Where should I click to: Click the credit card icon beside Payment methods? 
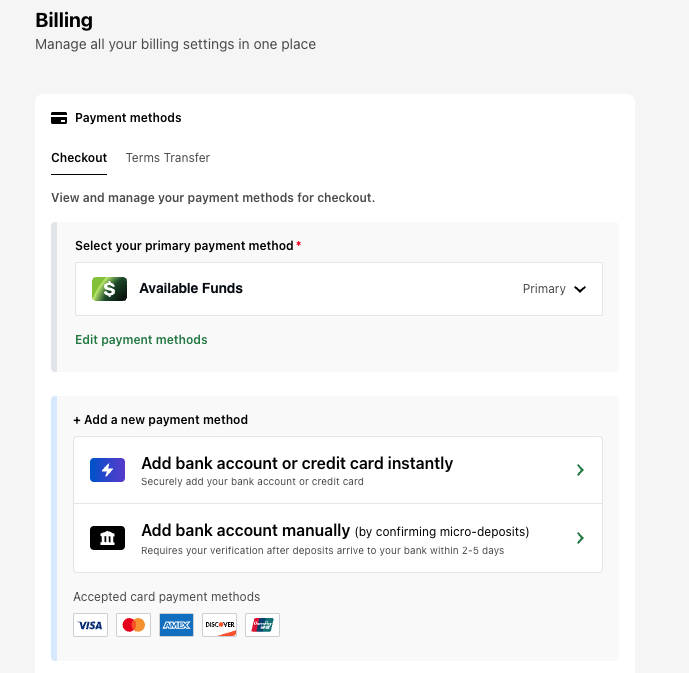pos(59,118)
